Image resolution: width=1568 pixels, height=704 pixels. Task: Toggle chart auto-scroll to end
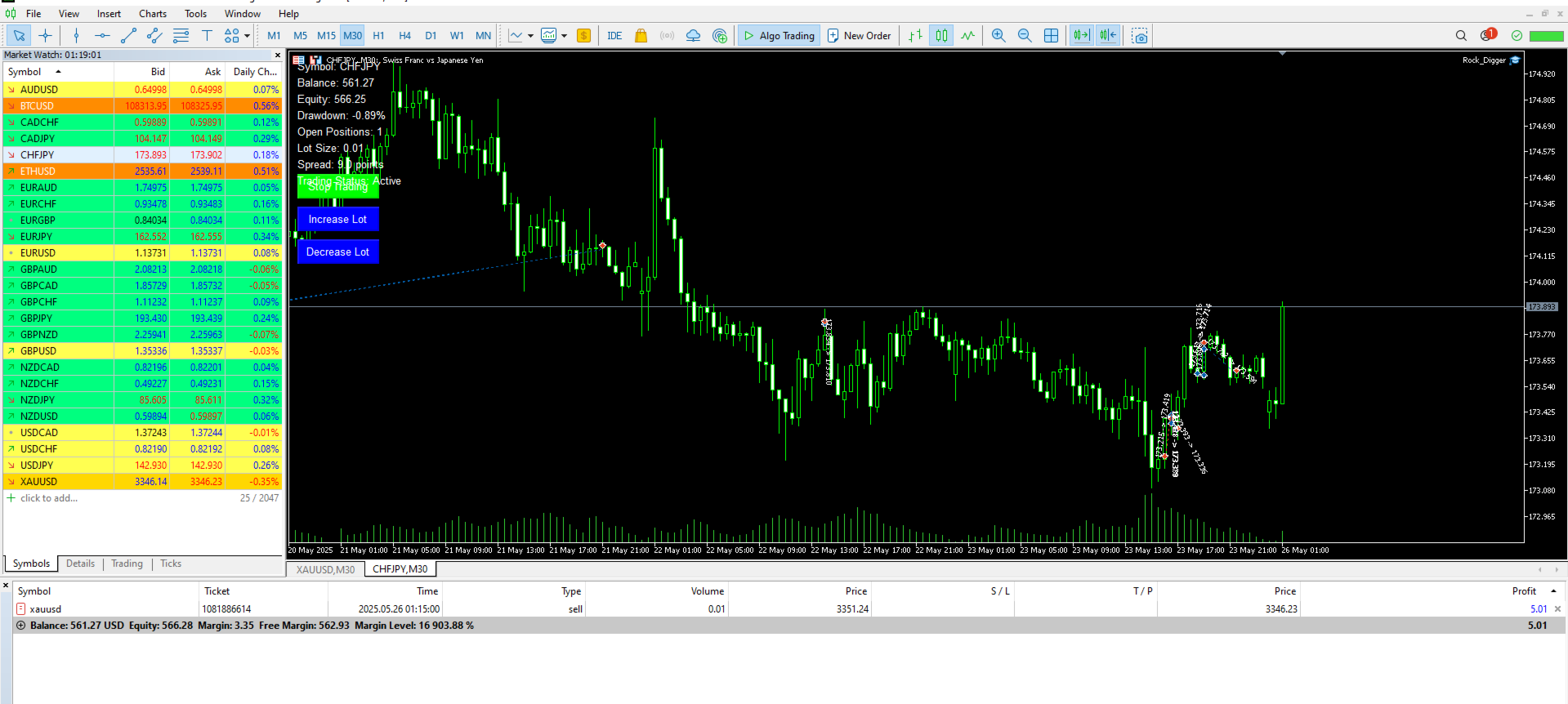[x=1081, y=35]
